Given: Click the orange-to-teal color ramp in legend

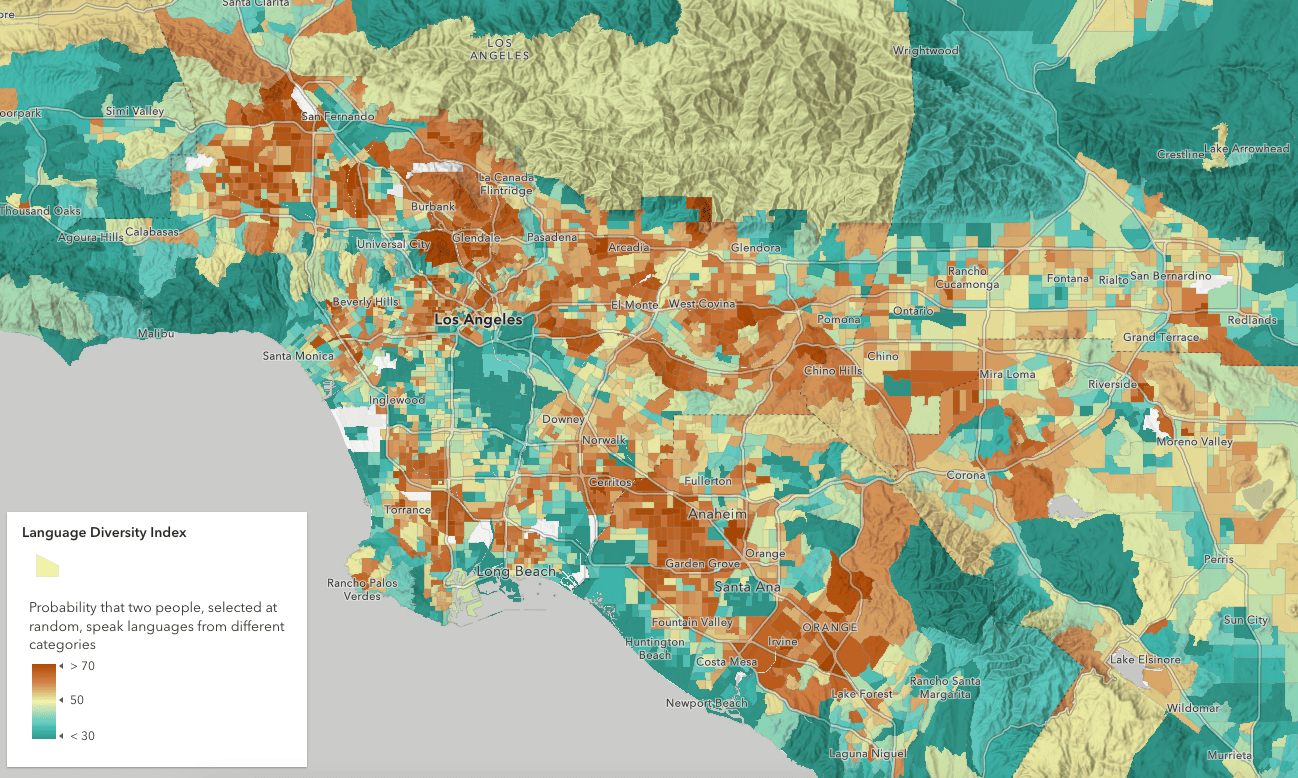Looking at the screenshot, I should point(43,700).
